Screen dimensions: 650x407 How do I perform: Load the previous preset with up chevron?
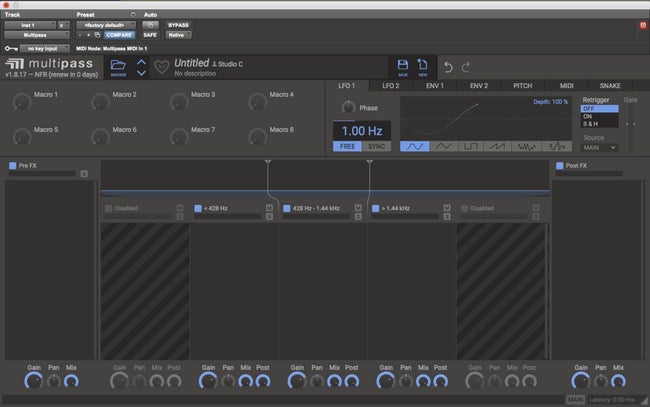pos(141,63)
